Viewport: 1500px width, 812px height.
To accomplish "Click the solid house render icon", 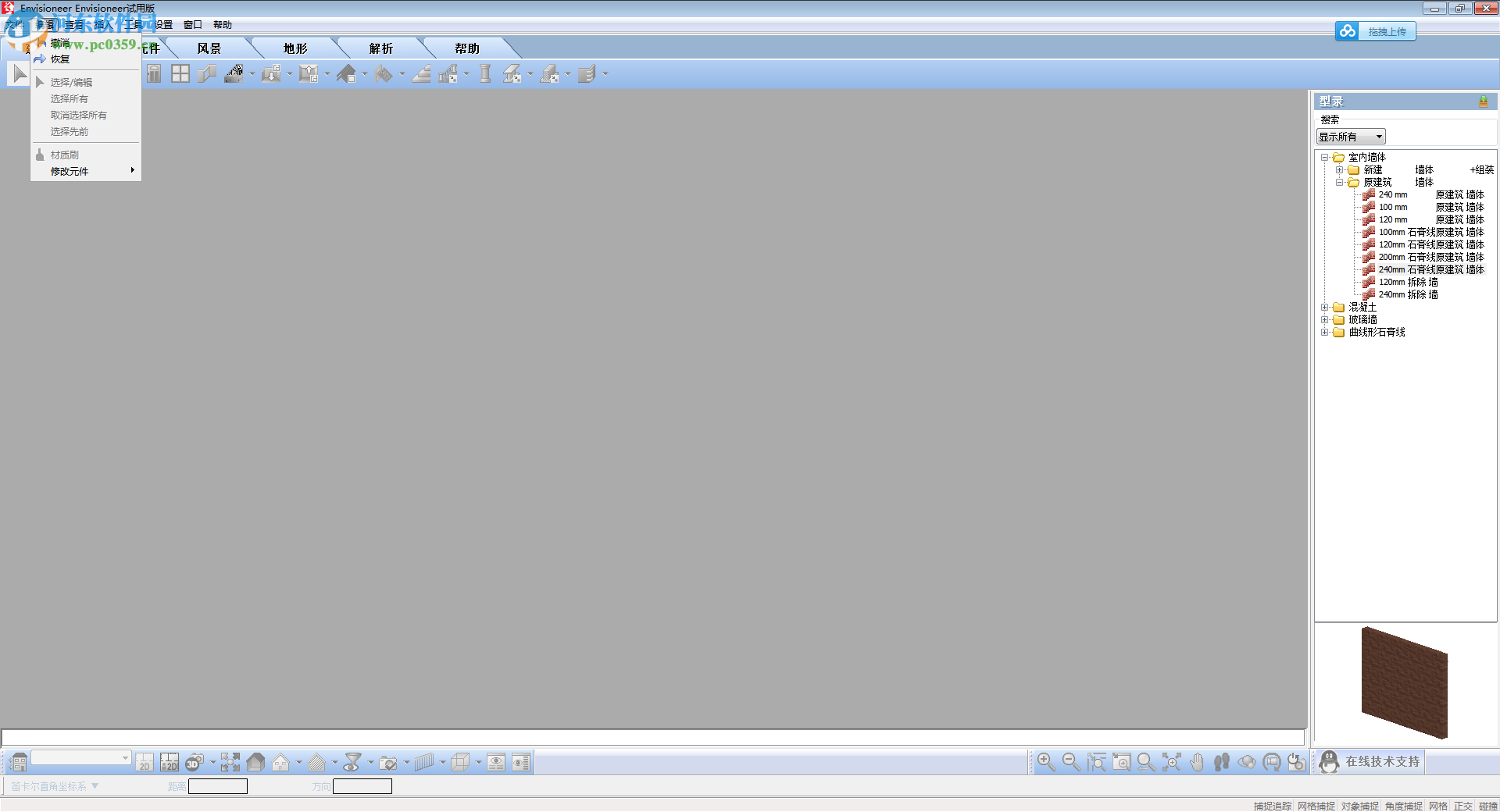I will pos(255,762).
